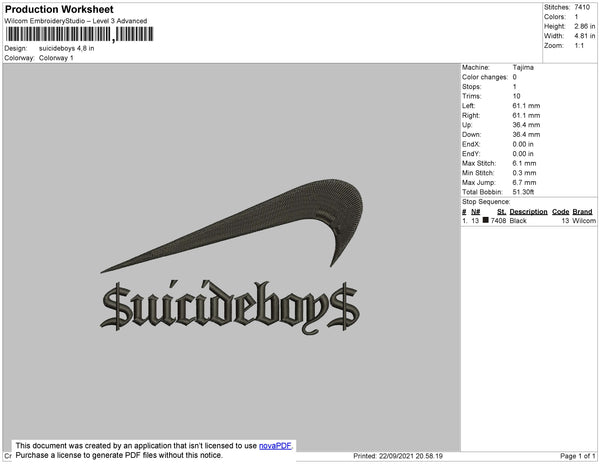The height and width of the screenshot is (464, 600).
Task: Click the Max Jump value 6.7 mm
Action: pyautogui.click(x=525, y=182)
